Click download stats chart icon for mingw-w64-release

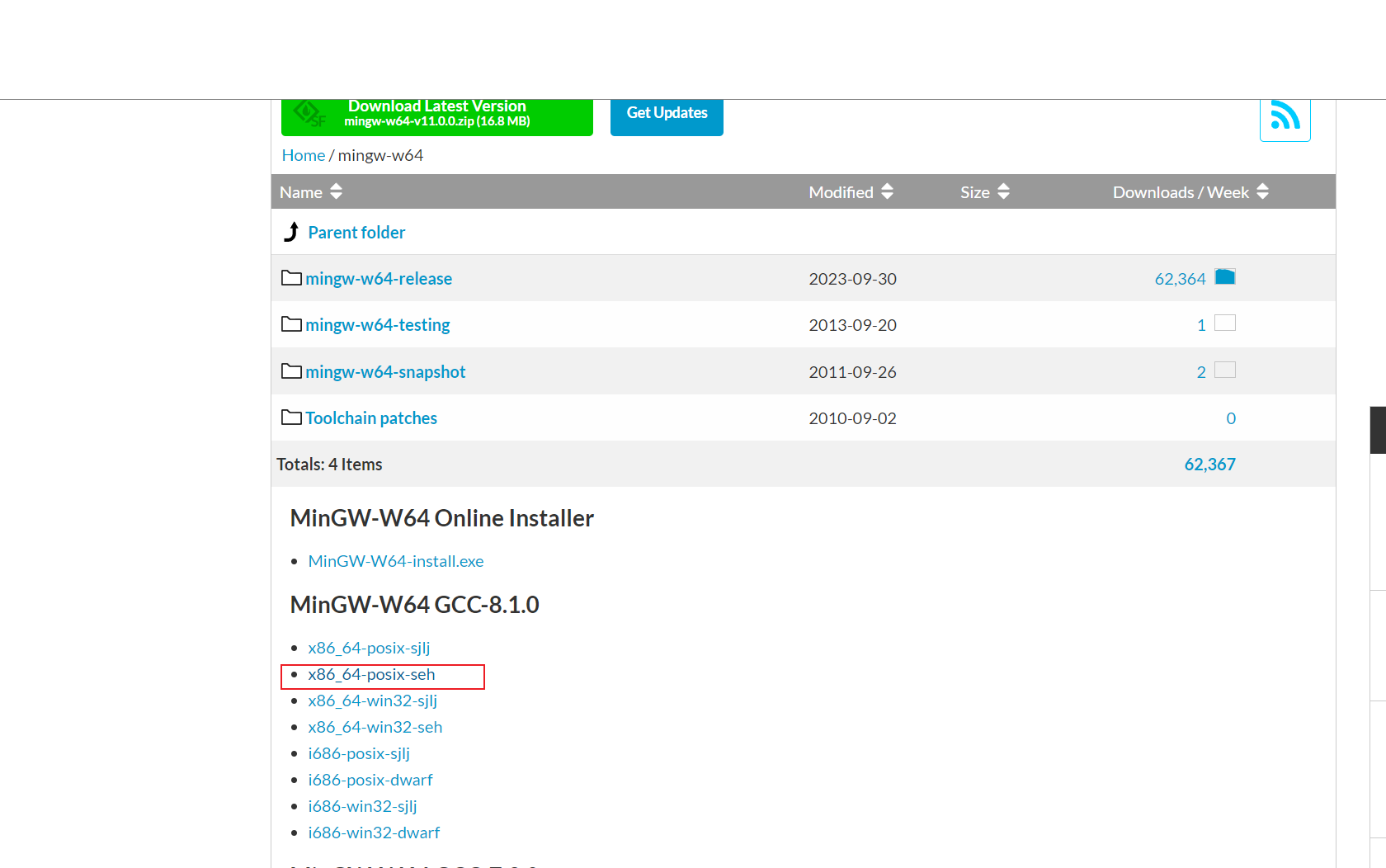click(1225, 277)
